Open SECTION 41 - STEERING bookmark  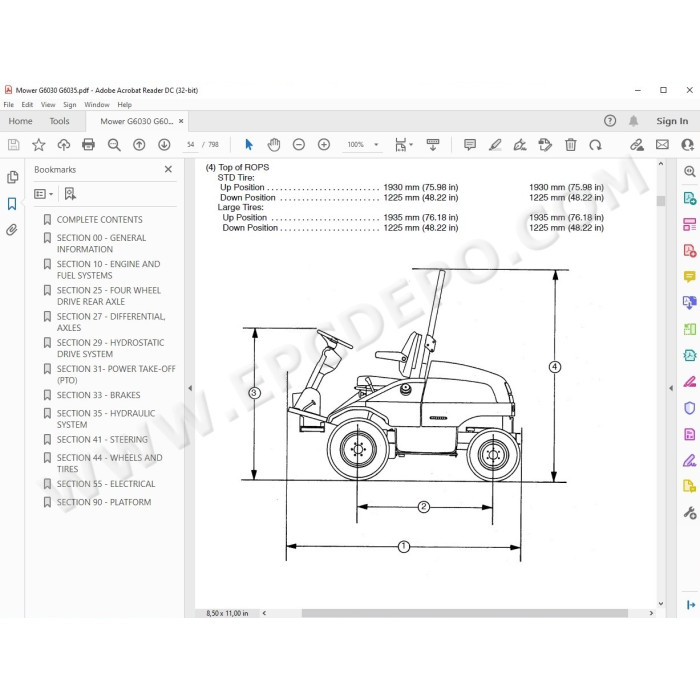coord(102,440)
